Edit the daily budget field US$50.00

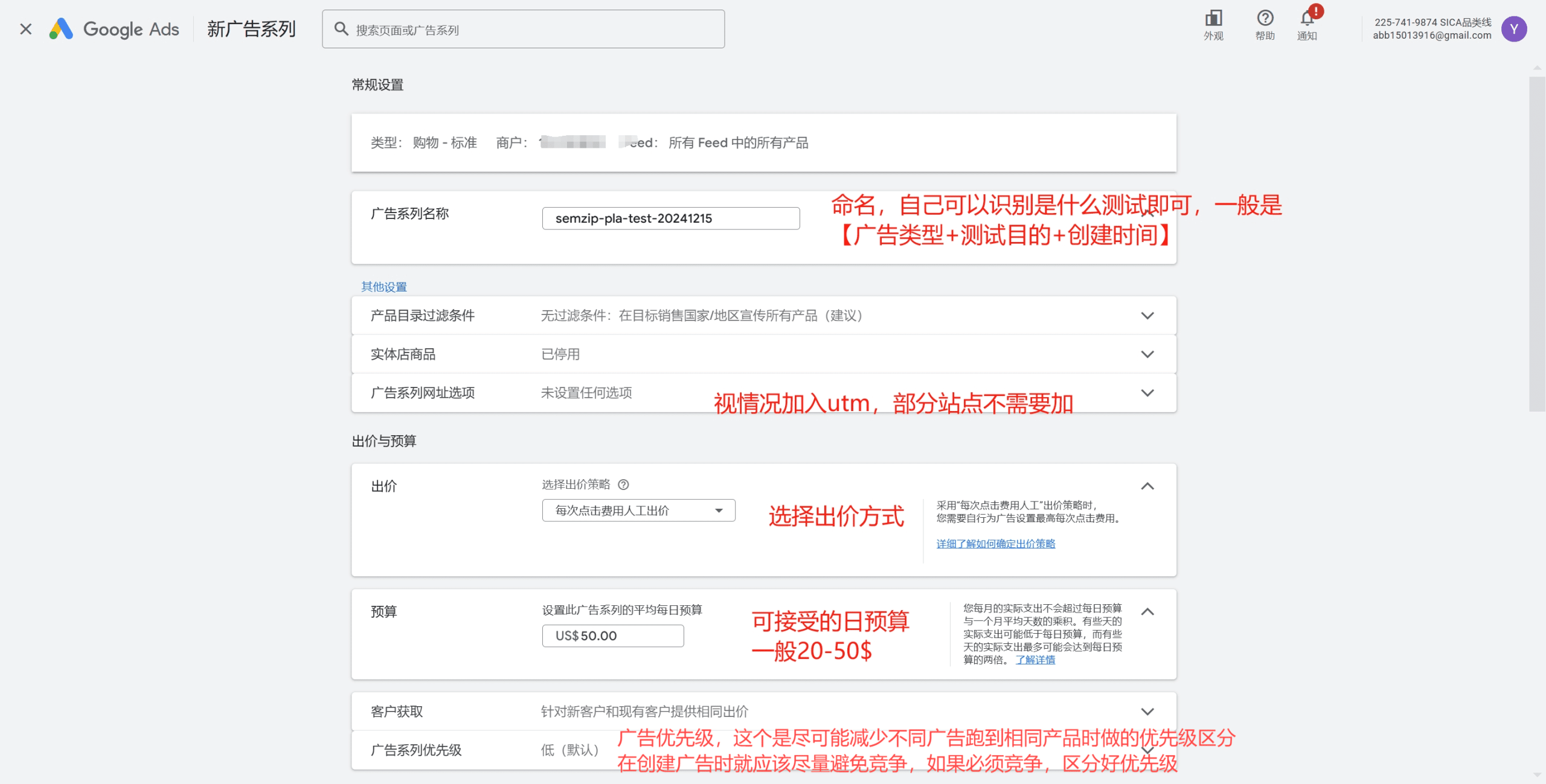coord(613,636)
